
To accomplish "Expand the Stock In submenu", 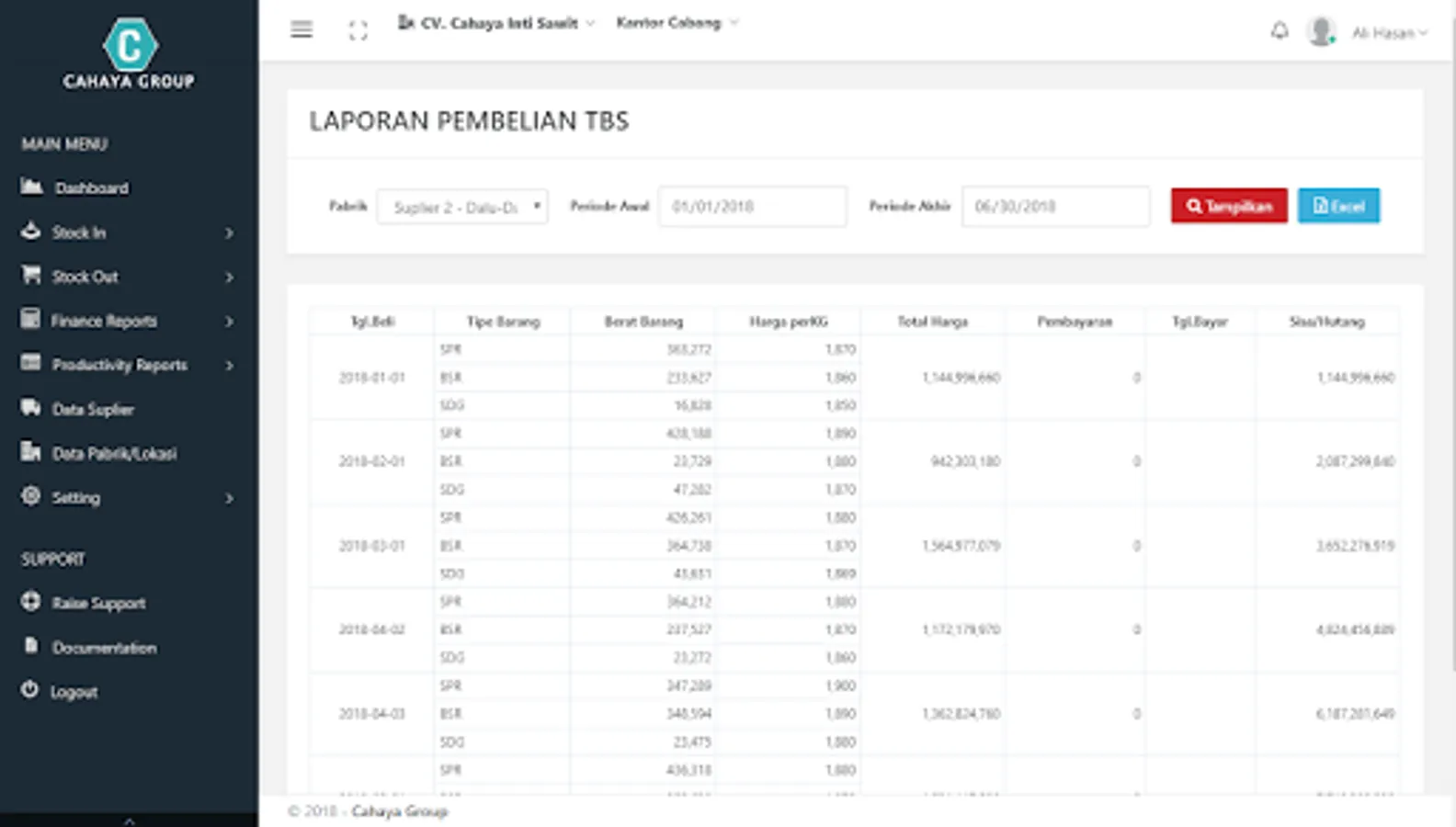I will coord(129,232).
